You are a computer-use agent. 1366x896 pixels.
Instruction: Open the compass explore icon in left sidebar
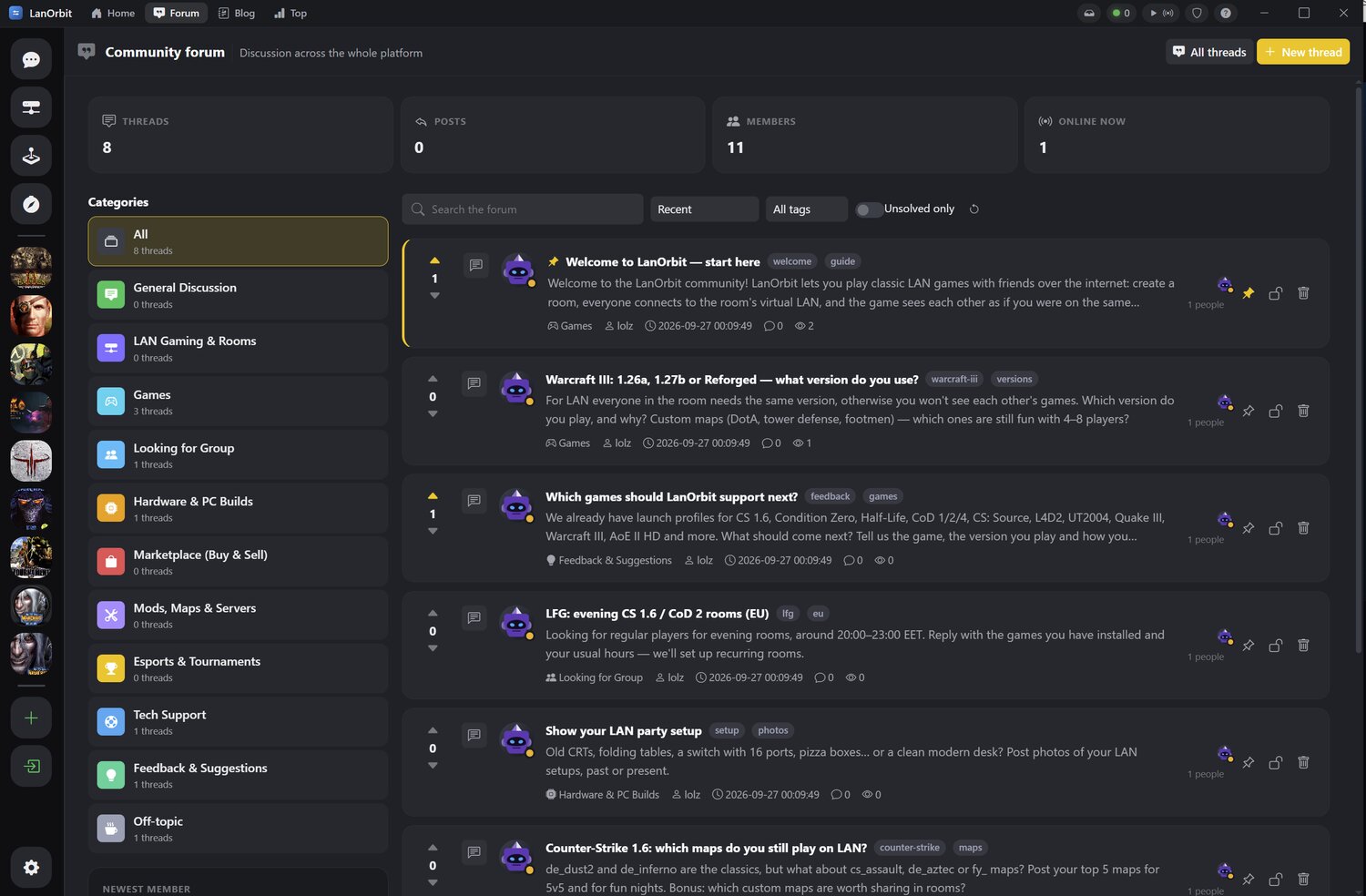click(x=31, y=204)
